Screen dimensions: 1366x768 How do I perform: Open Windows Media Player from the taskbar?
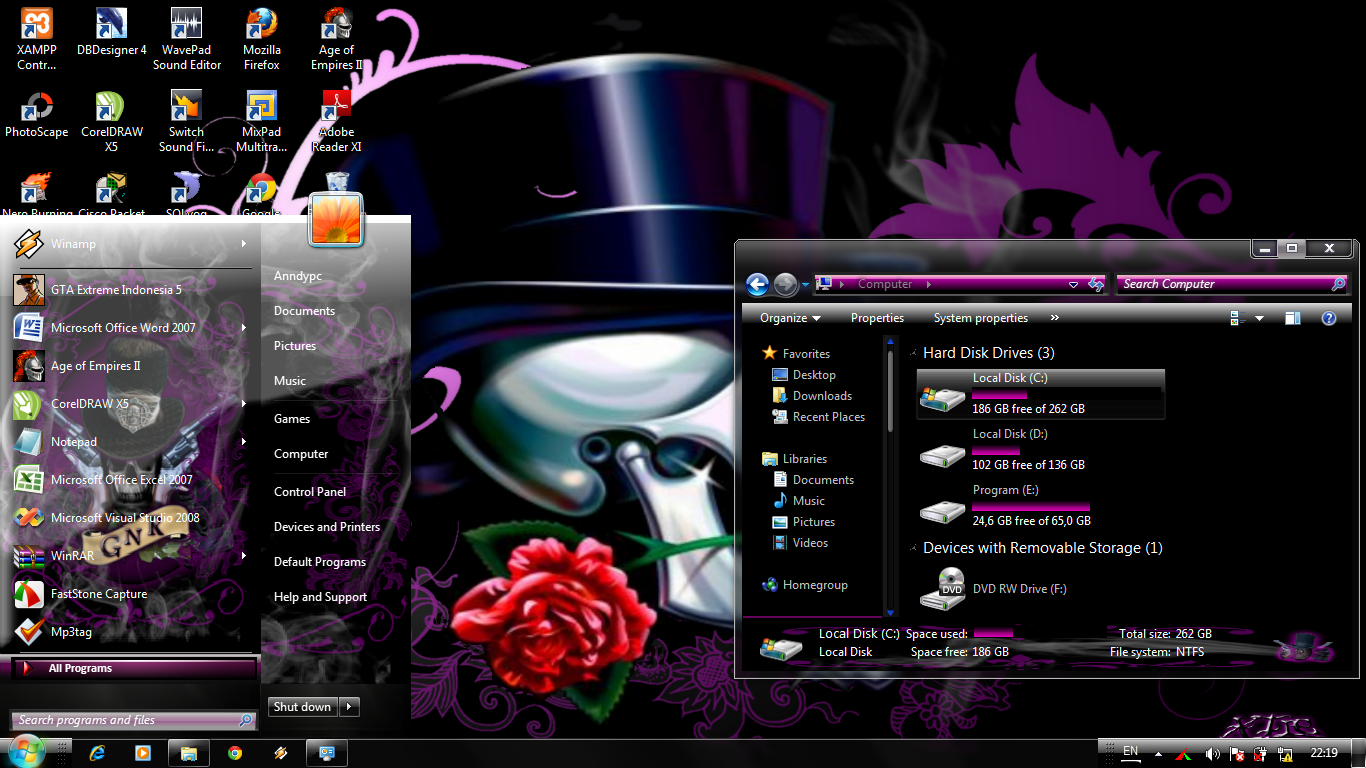pyautogui.click(x=142, y=753)
